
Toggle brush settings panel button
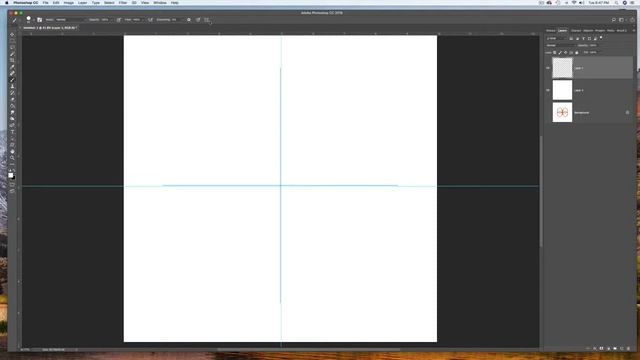coord(40,20)
